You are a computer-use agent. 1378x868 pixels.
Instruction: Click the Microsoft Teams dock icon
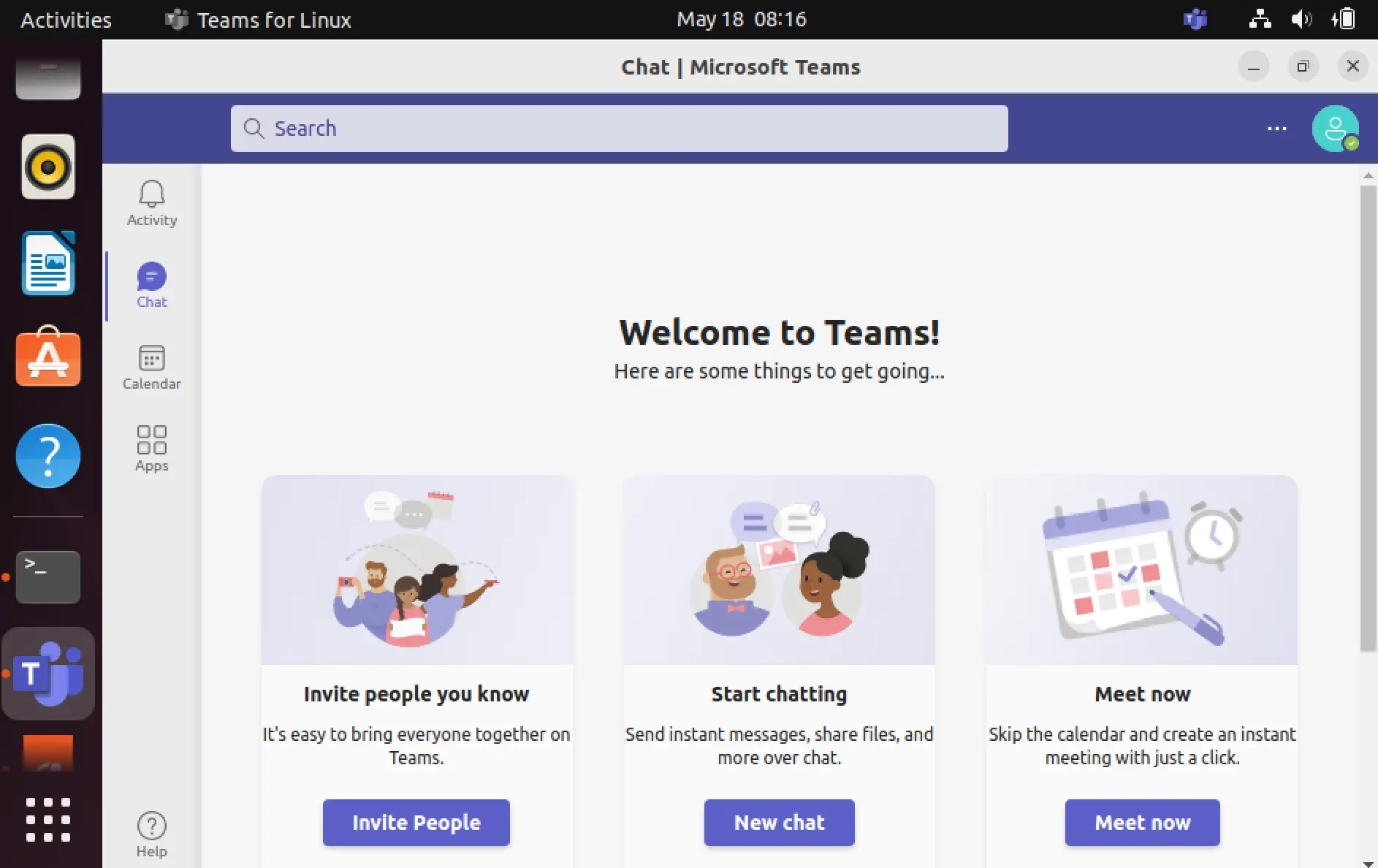pyautogui.click(x=48, y=674)
